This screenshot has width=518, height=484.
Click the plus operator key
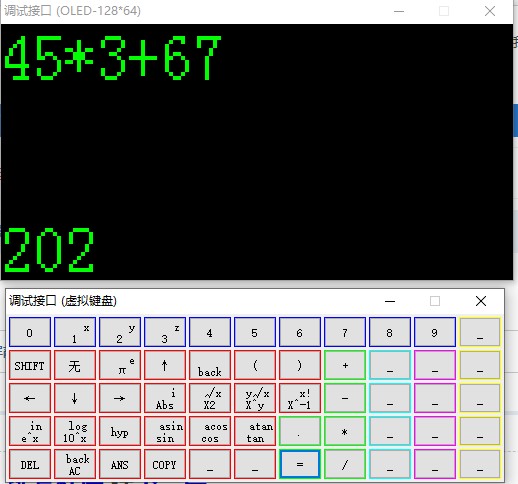tap(345, 365)
